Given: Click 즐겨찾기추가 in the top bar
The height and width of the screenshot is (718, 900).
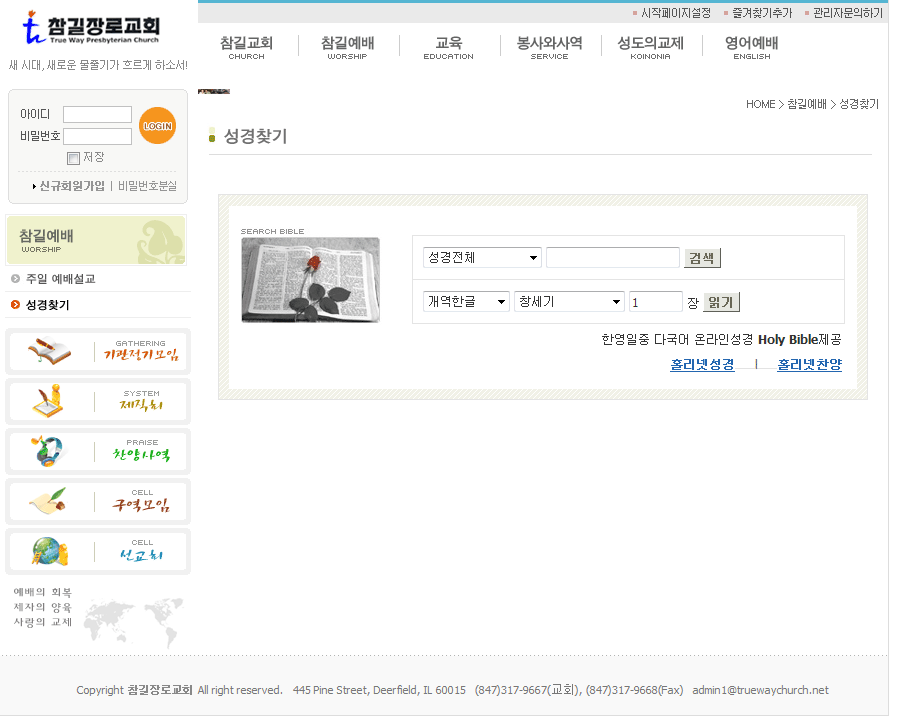Looking at the screenshot, I should (x=762, y=13).
